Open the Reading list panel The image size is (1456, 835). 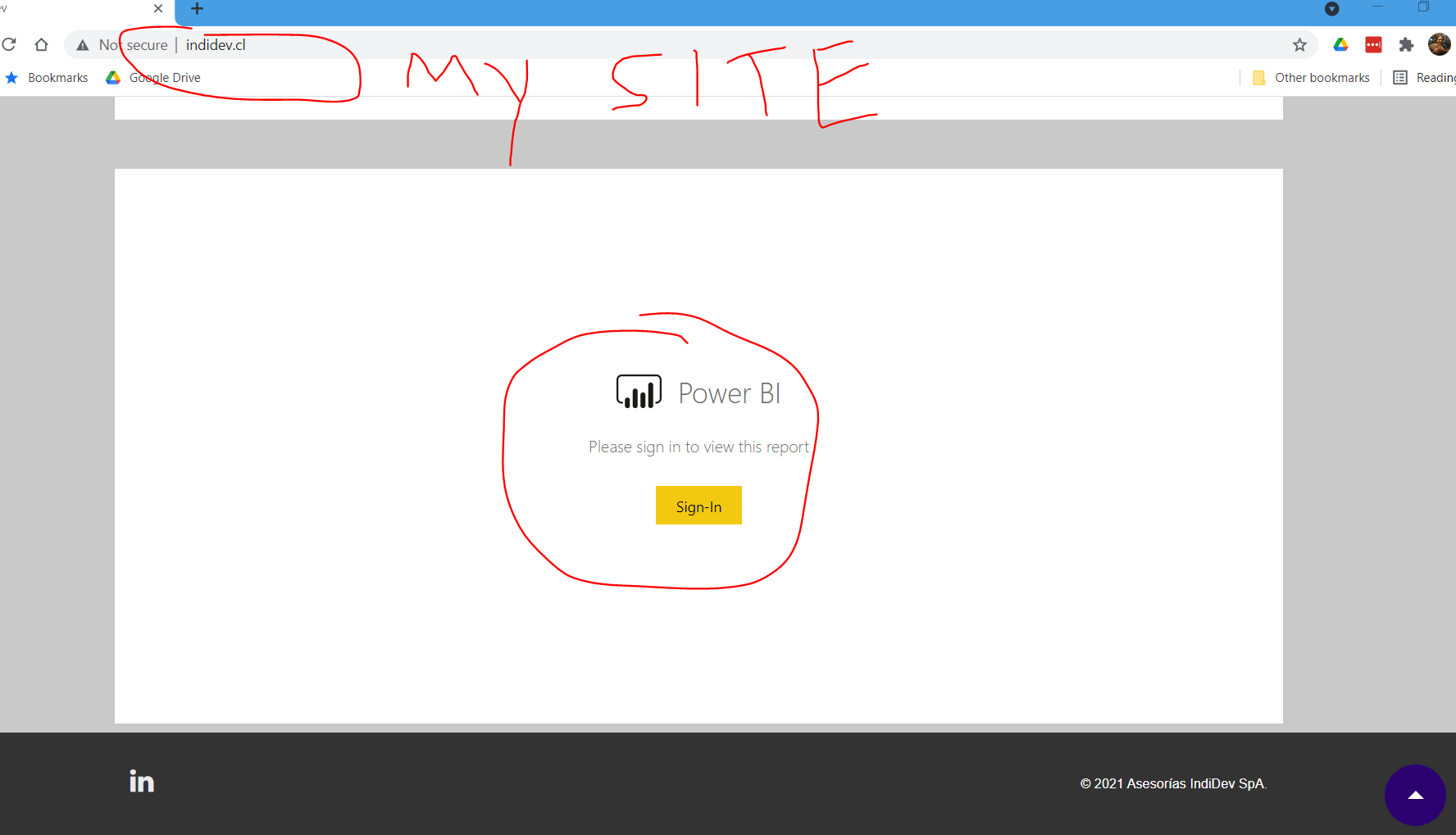(x=1425, y=78)
